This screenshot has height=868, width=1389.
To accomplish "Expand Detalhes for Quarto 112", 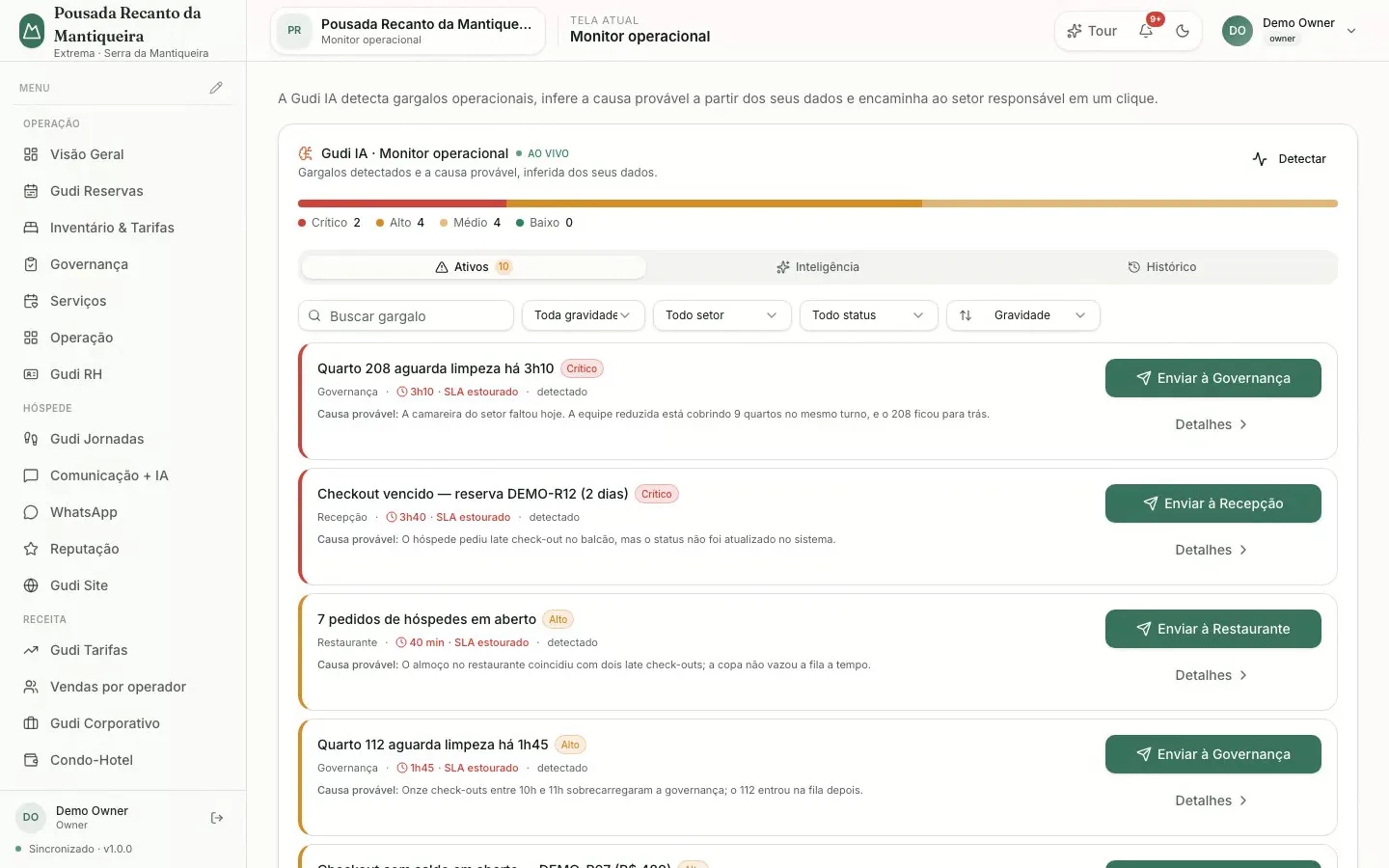I will click(x=1212, y=800).
